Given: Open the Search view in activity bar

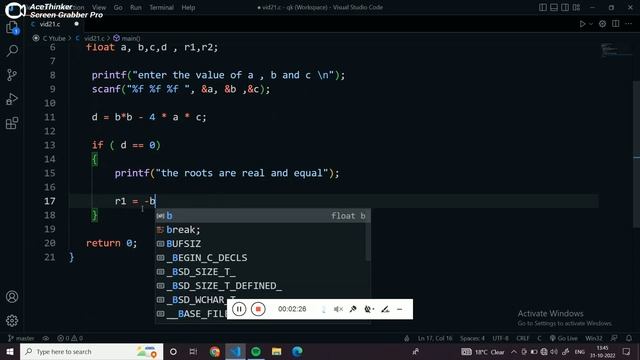Looking at the screenshot, I should [12, 51].
